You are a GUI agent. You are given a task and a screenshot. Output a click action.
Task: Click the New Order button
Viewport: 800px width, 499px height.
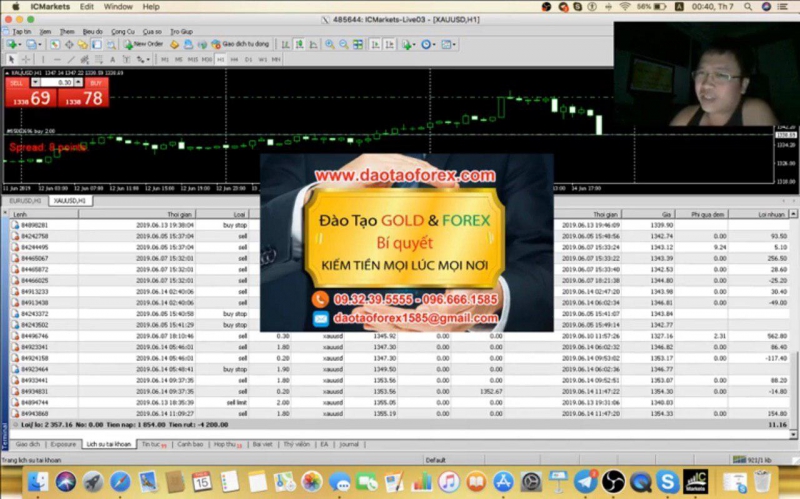143,44
